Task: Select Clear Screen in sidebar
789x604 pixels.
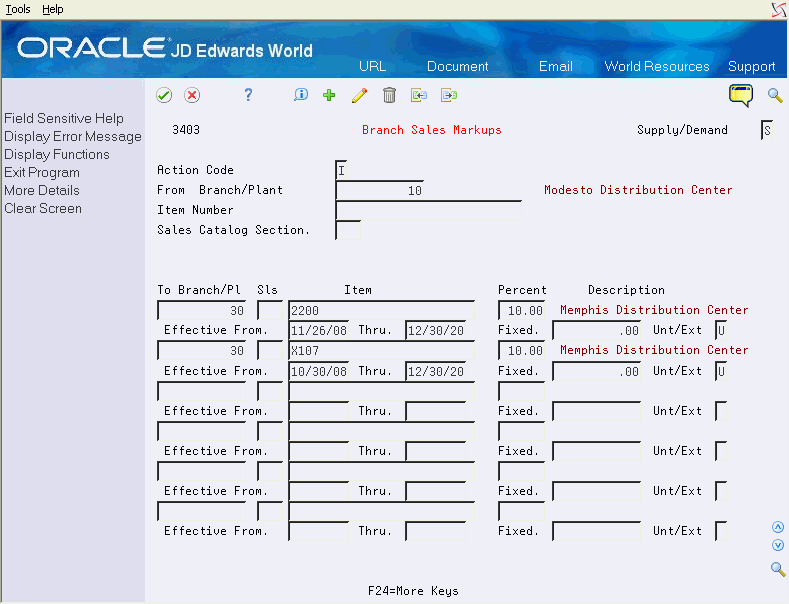Action: pyautogui.click(x=43, y=208)
